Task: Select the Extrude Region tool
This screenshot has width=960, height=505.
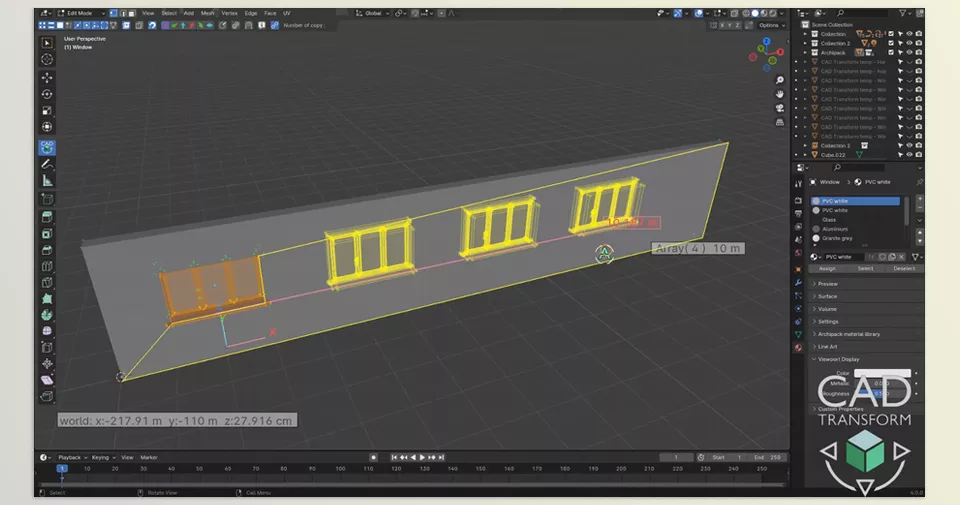Action: point(47,217)
